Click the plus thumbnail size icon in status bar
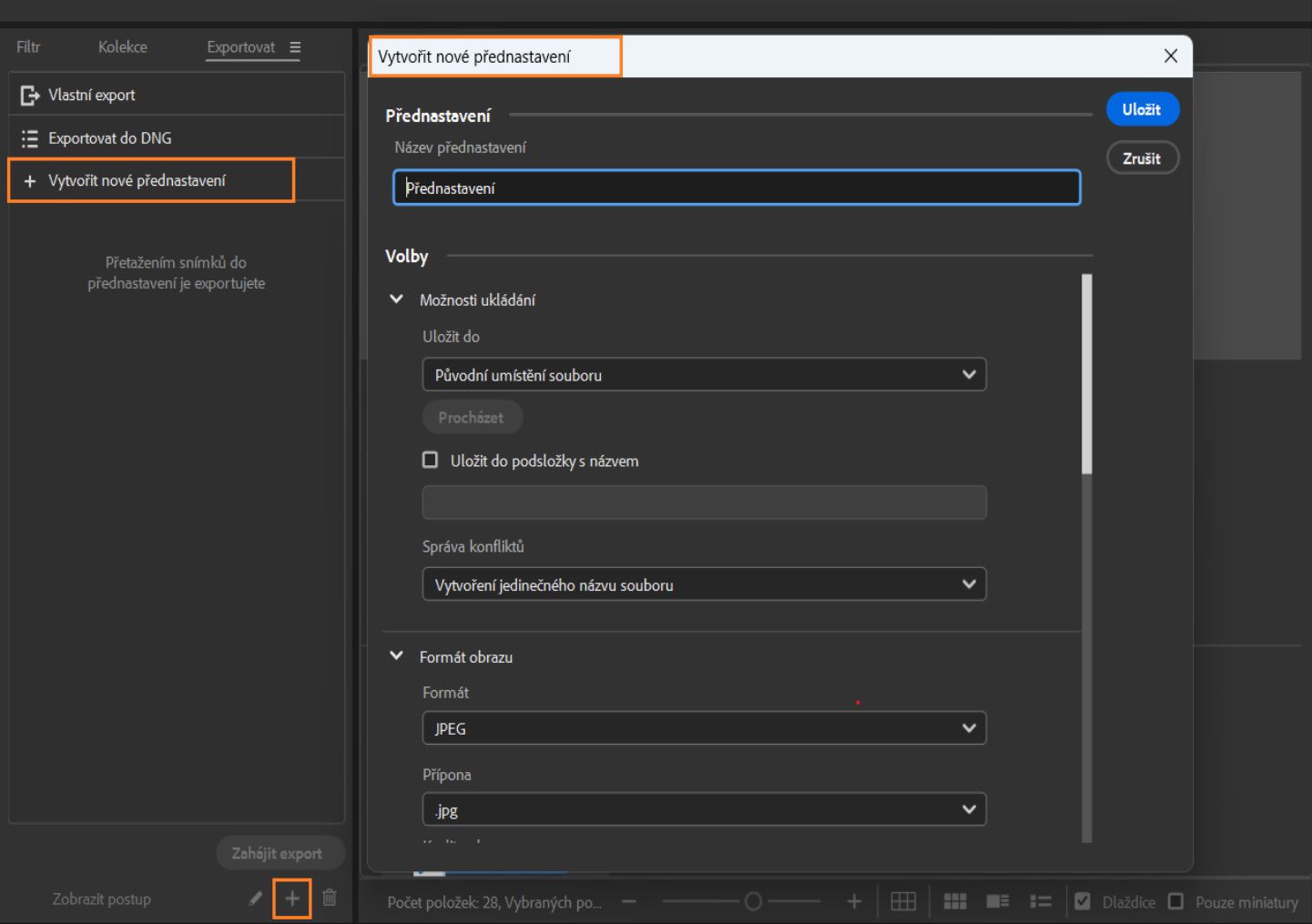The width and height of the screenshot is (1312, 924). coord(854,901)
